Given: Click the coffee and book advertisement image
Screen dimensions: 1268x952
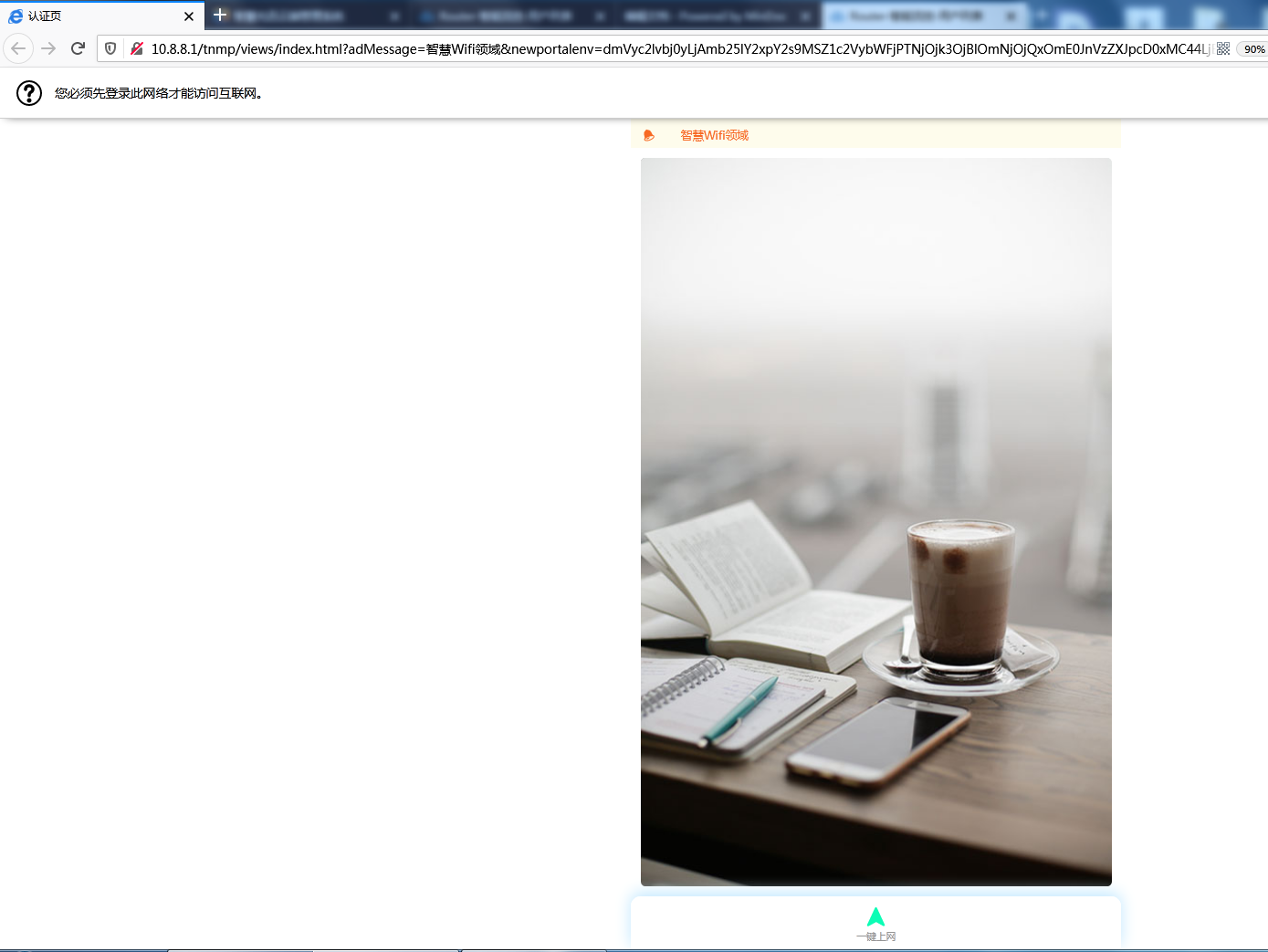Looking at the screenshot, I should (875, 521).
